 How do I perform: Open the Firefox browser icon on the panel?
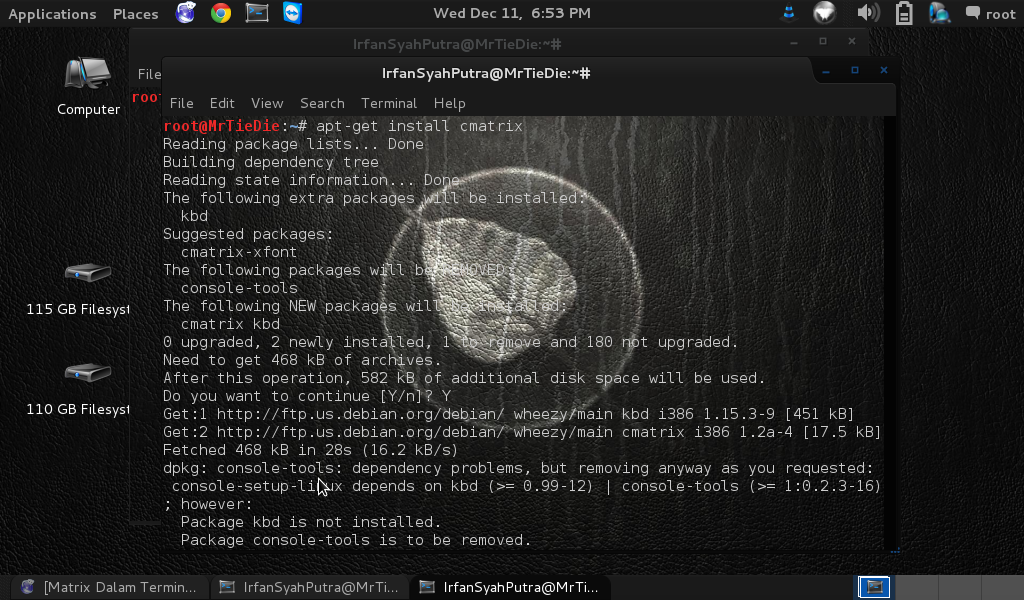point(185,14)
